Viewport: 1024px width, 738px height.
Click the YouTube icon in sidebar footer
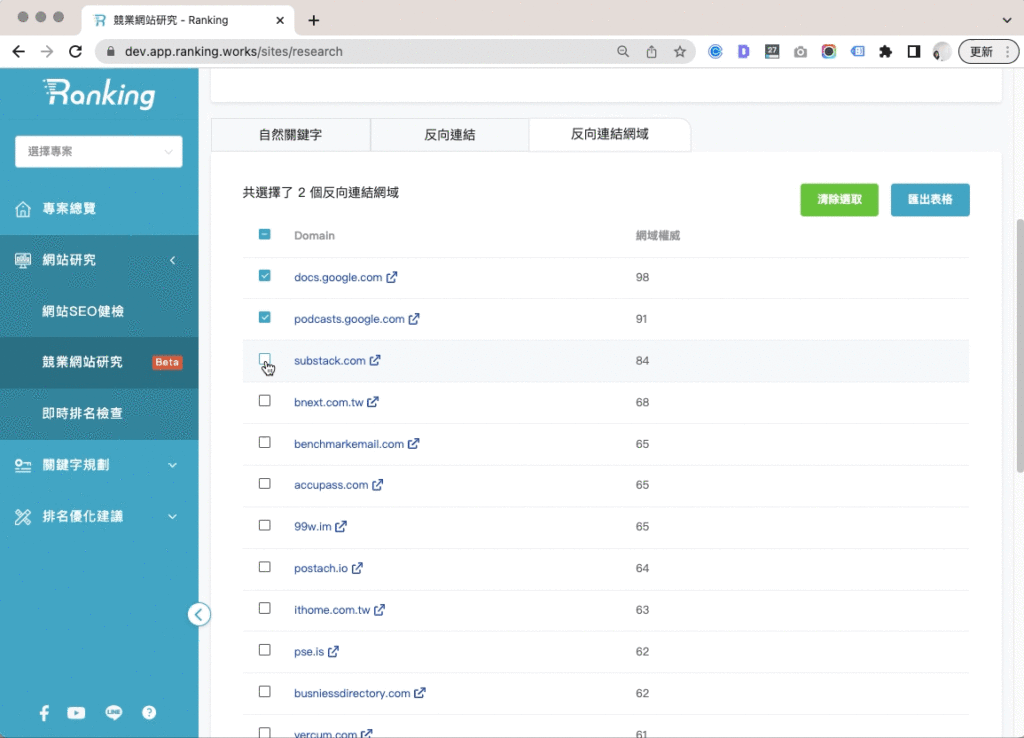click(x=76, y=713)
